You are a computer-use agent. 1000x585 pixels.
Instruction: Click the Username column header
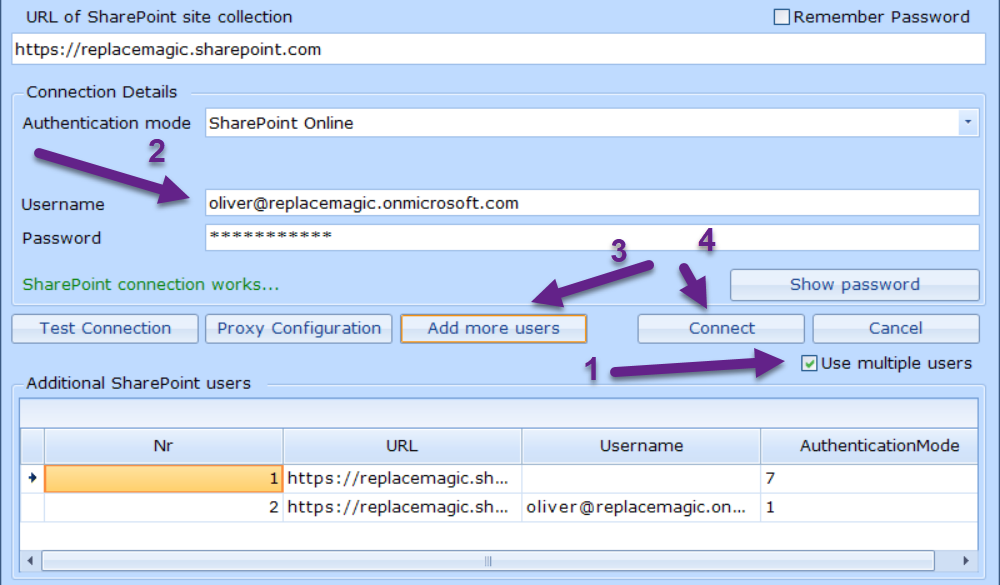[x=641, y=446]
